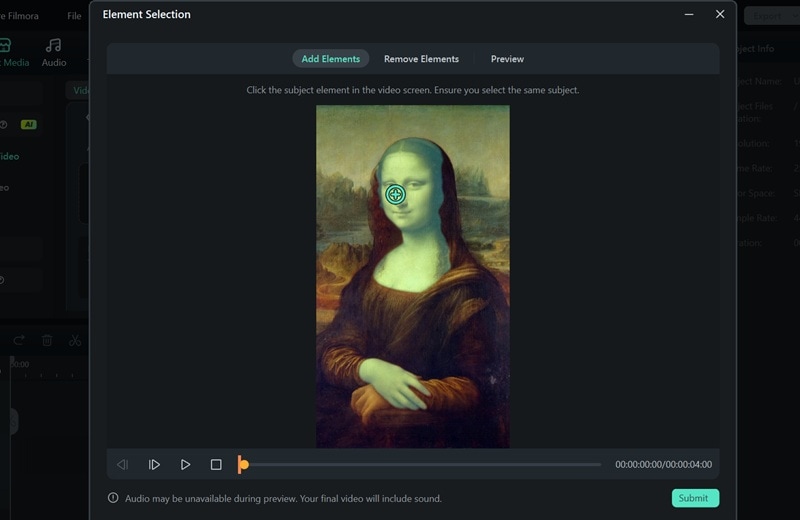
Task: Play the video preview
Action: point(185,464)
